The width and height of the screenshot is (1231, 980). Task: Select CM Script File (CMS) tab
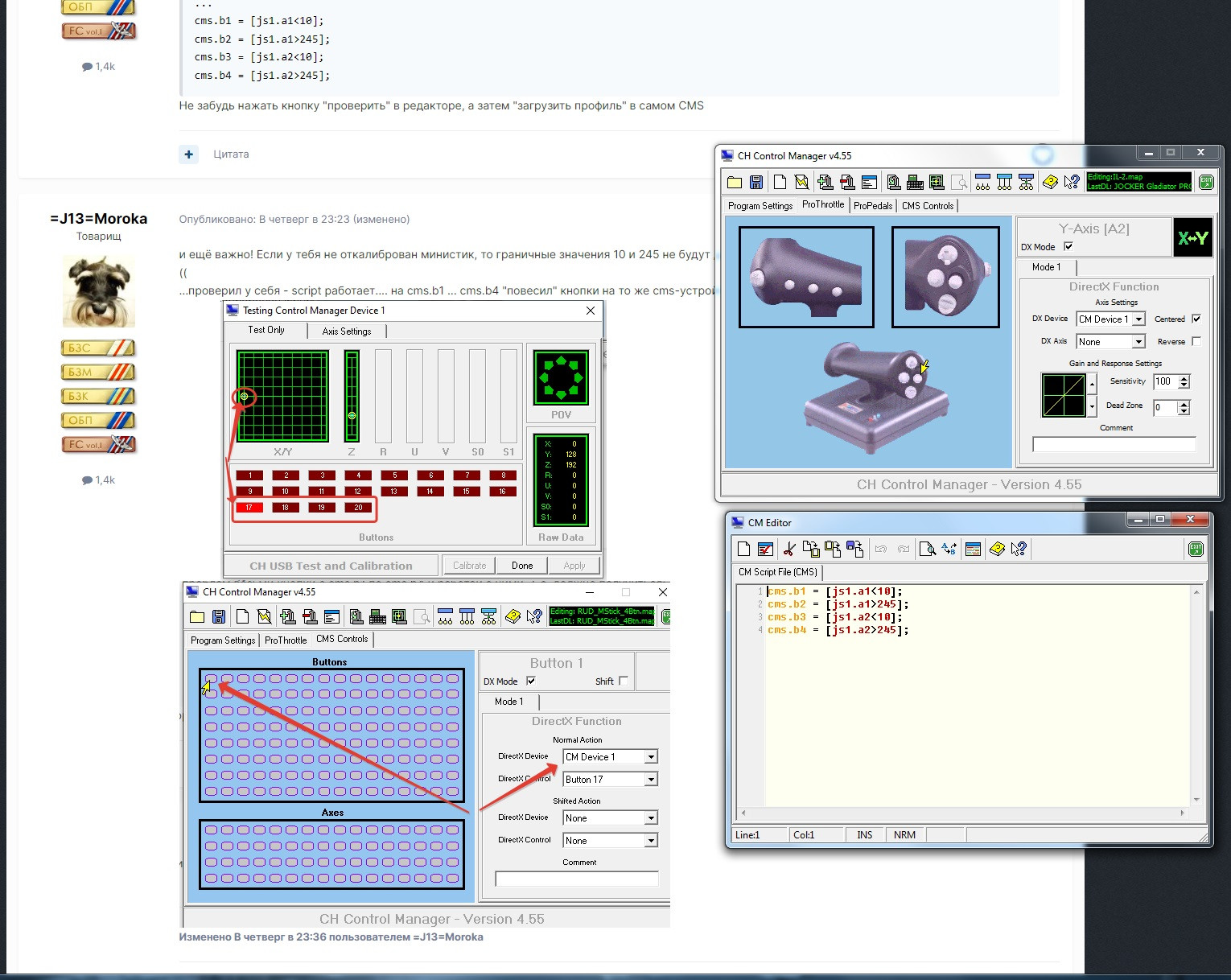(x=778, y=572)
